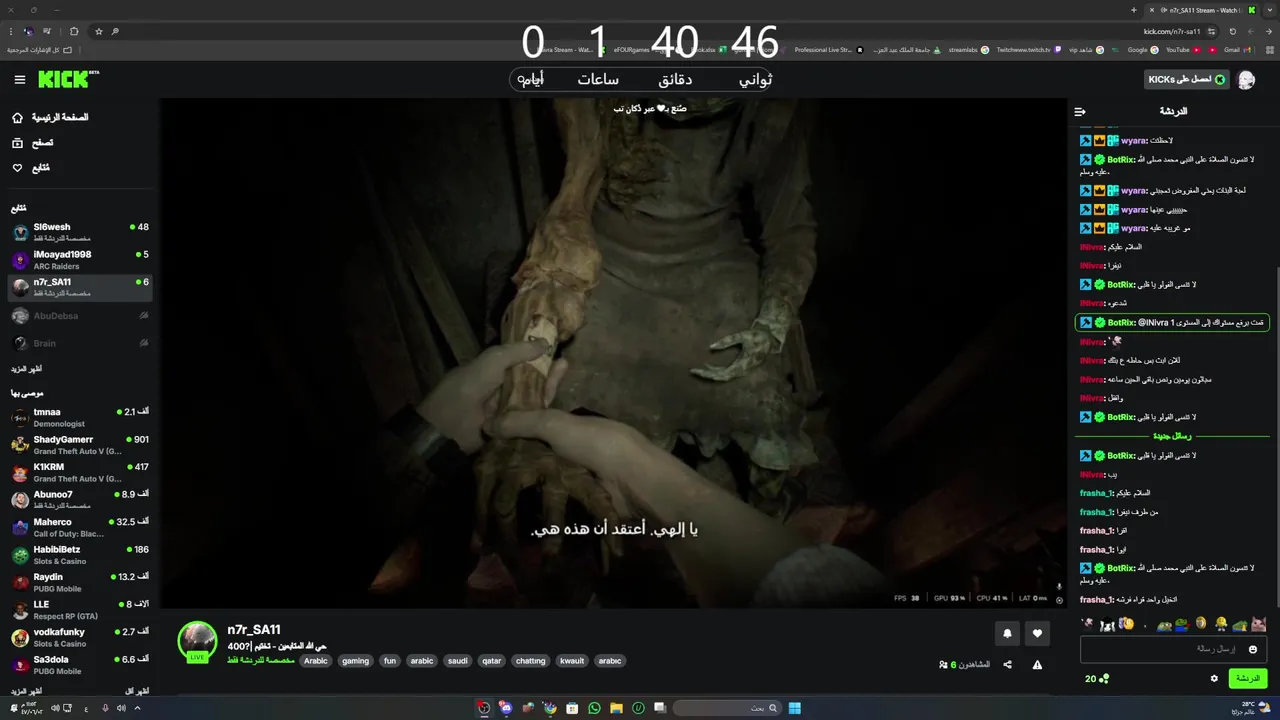Toggle stream notifications bell
Viewport: 1280px width, 720px height.
click(x=1007, y=633)
